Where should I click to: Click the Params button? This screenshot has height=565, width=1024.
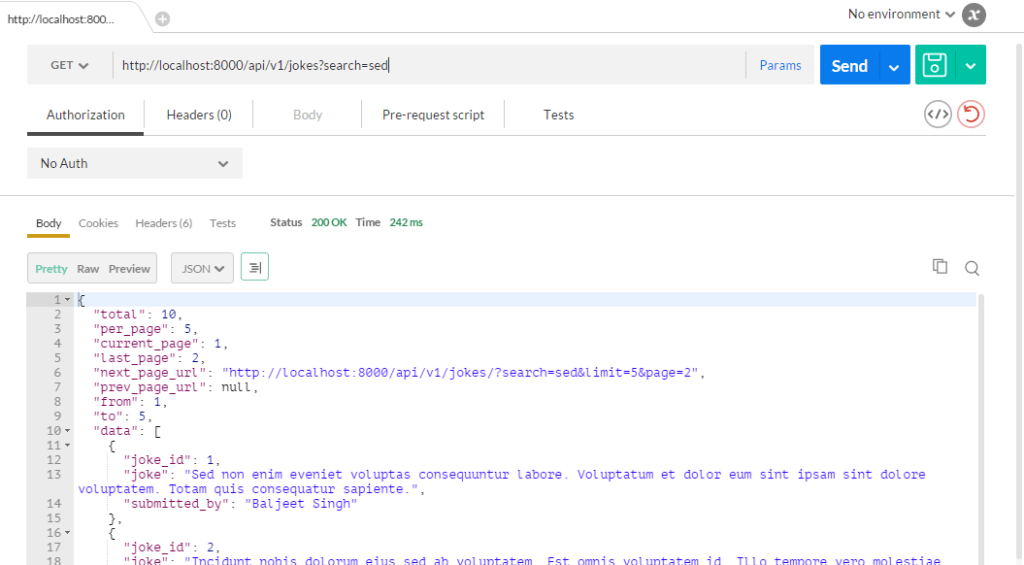coord(780,65)
